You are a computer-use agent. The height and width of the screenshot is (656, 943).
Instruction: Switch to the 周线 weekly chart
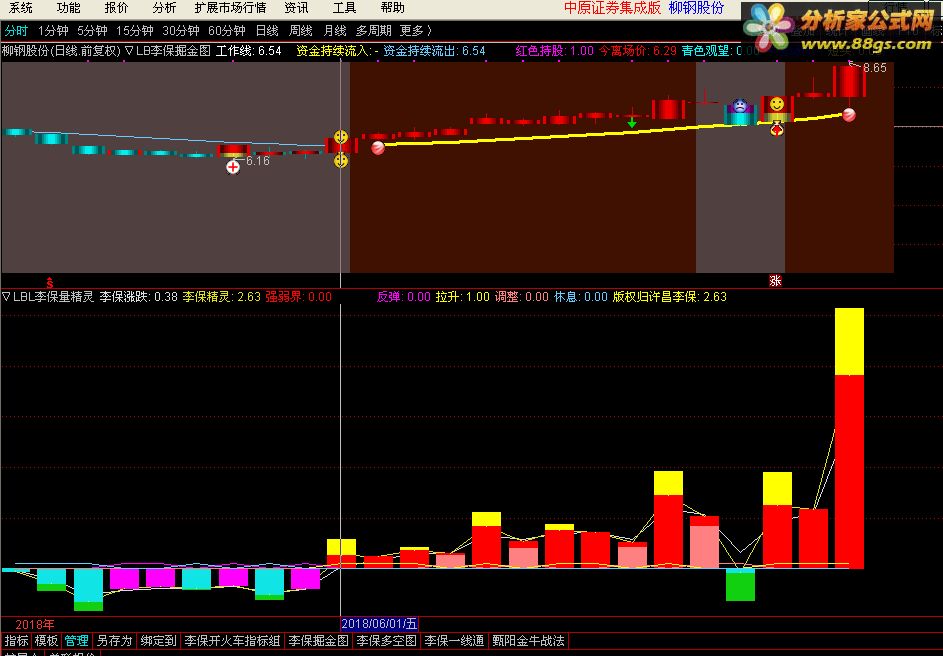pyautogui.click(x=301, y=31)
